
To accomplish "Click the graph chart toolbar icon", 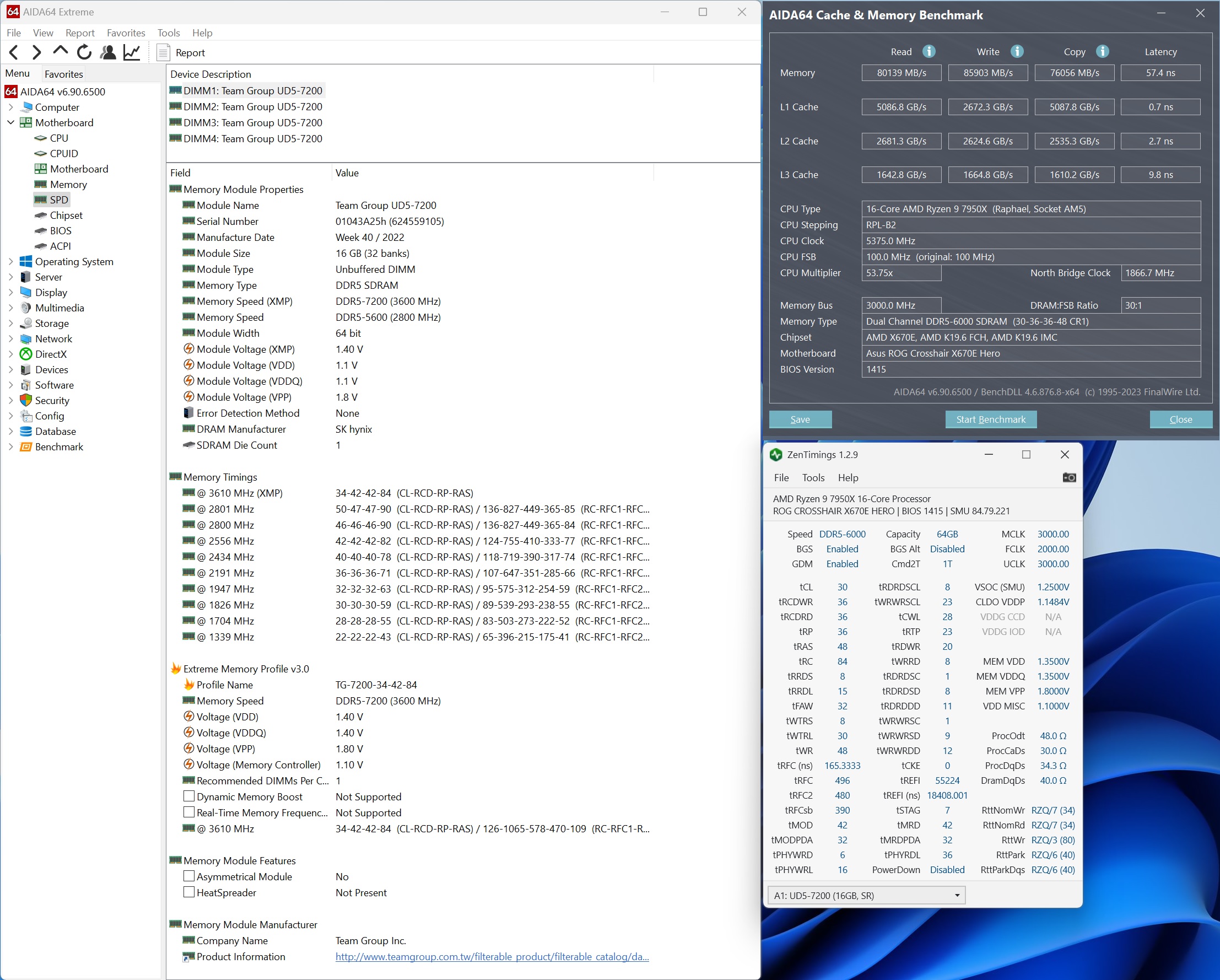I will tap(132, 53).
